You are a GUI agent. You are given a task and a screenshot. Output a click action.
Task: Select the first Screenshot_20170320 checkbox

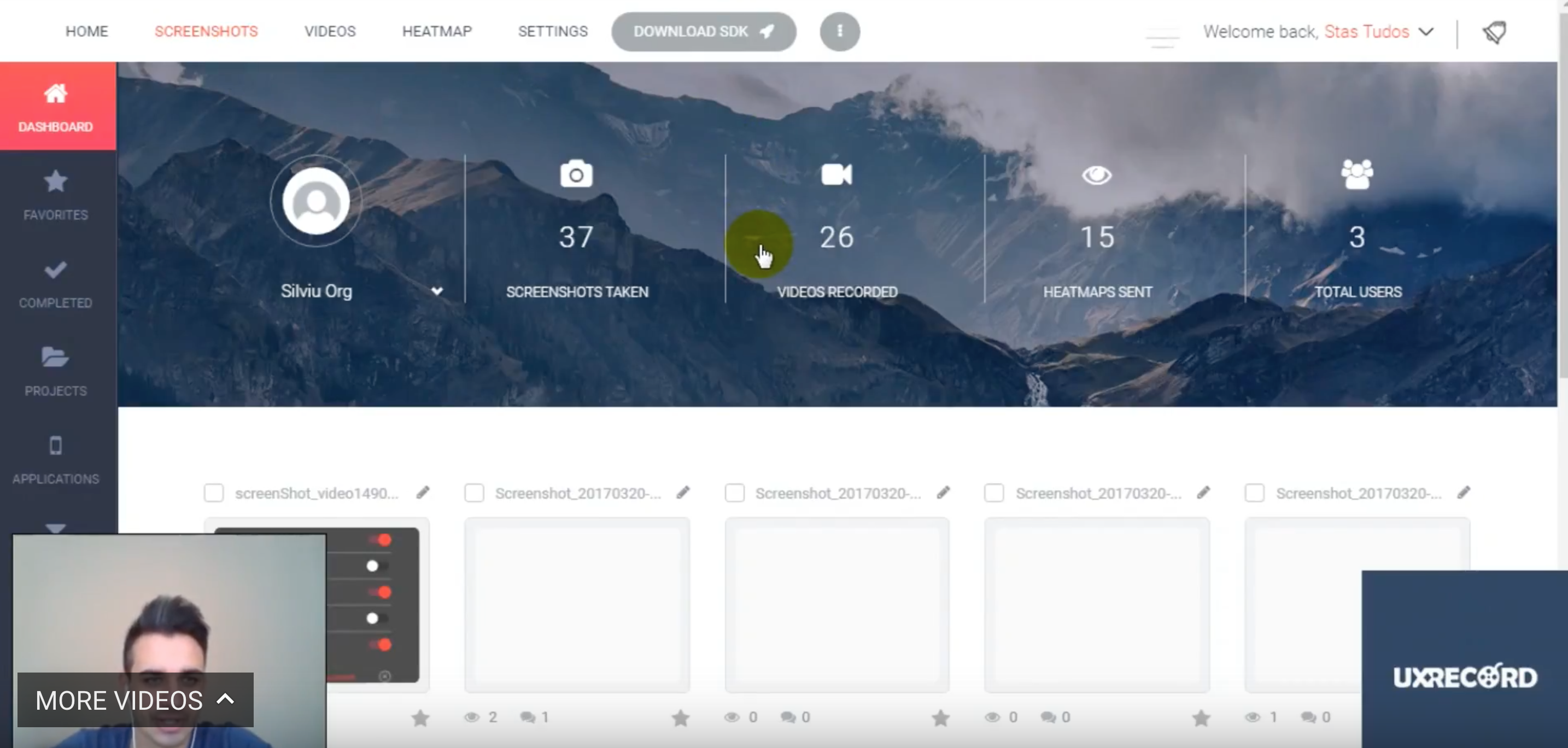pos(474,493)
